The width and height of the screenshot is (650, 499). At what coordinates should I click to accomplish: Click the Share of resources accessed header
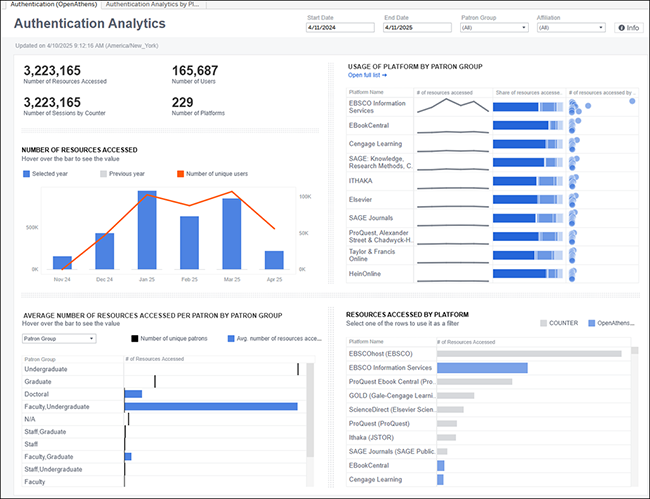click(x=529, y=92)
